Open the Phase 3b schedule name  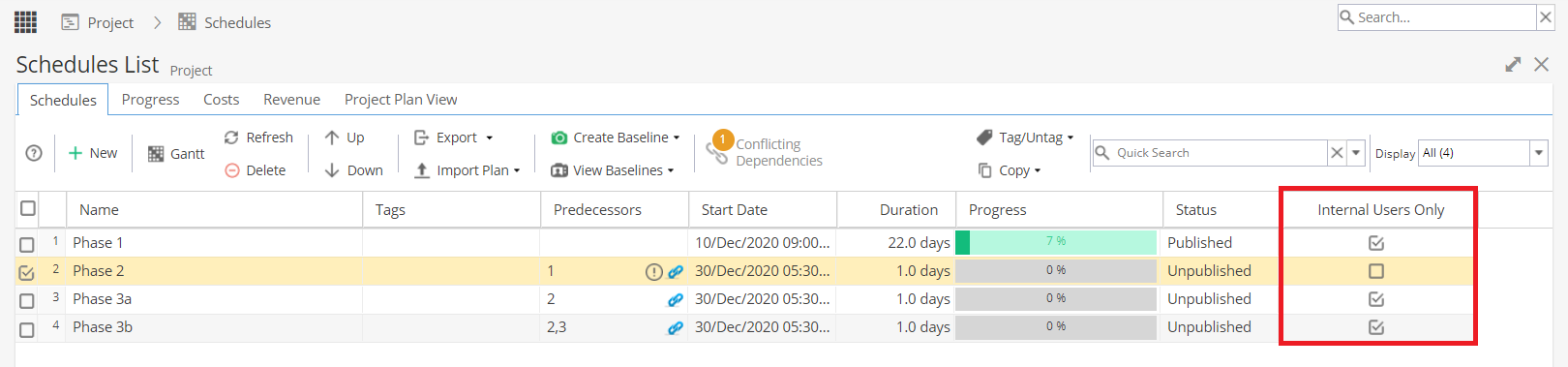pos(103,327)
